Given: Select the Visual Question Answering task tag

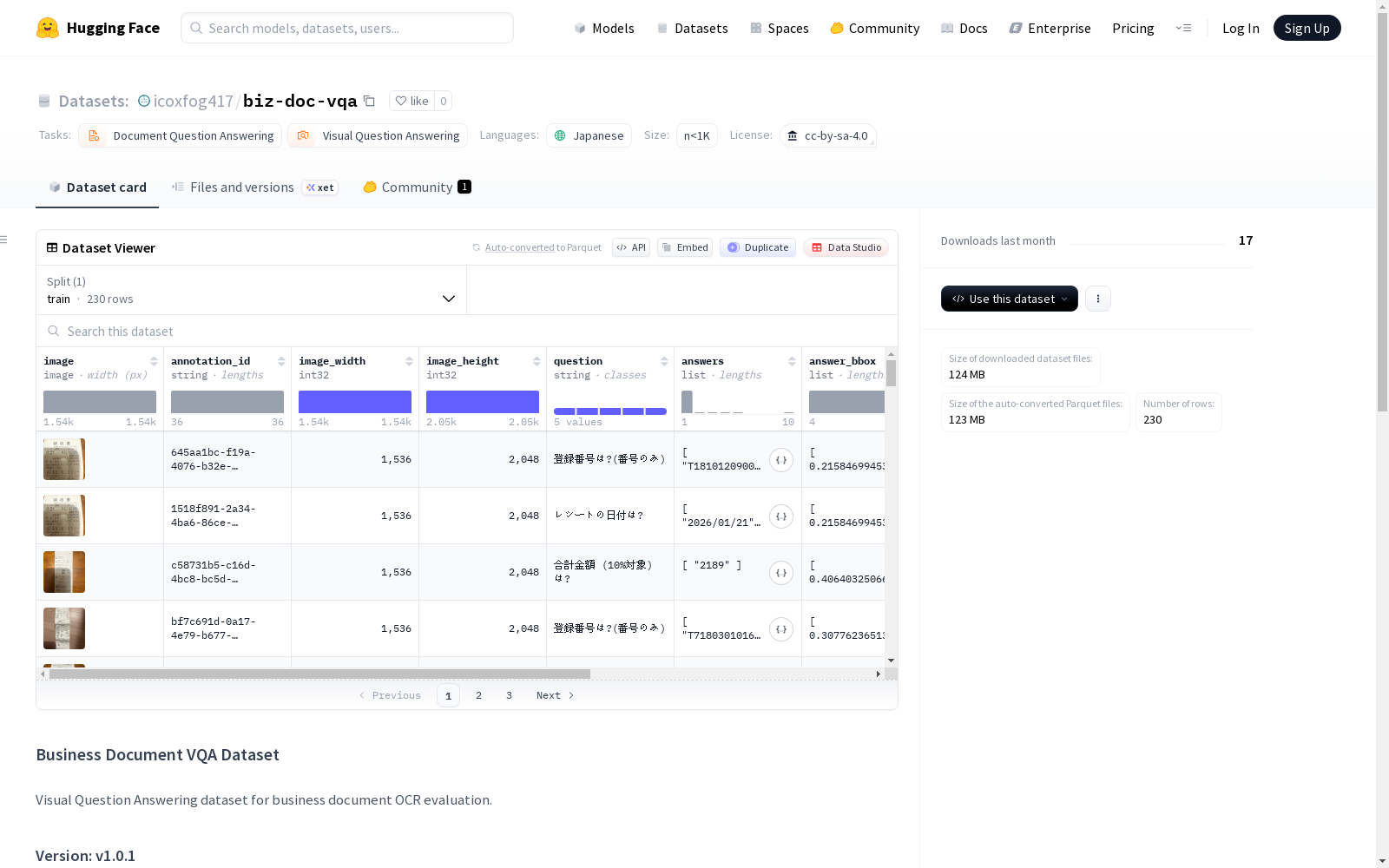Looking at the screenshot, I should 378,135.
